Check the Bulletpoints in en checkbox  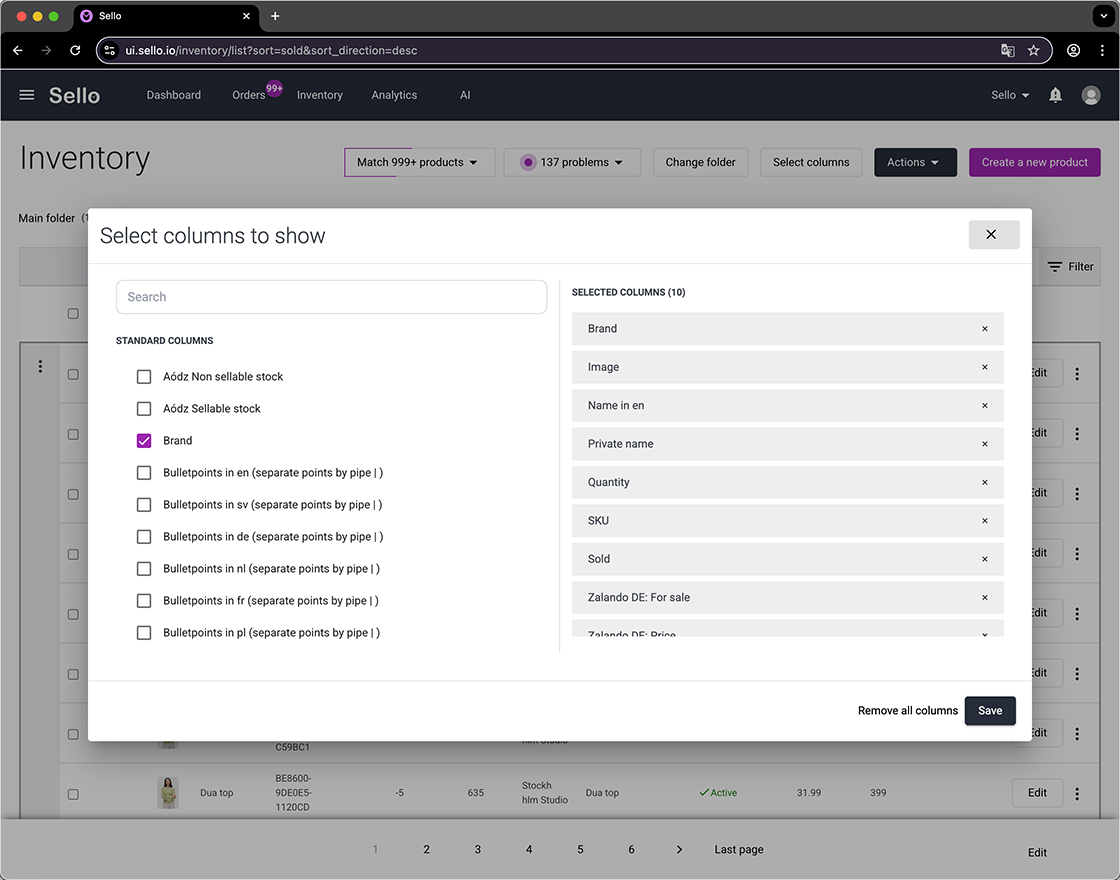click(144, 472)
